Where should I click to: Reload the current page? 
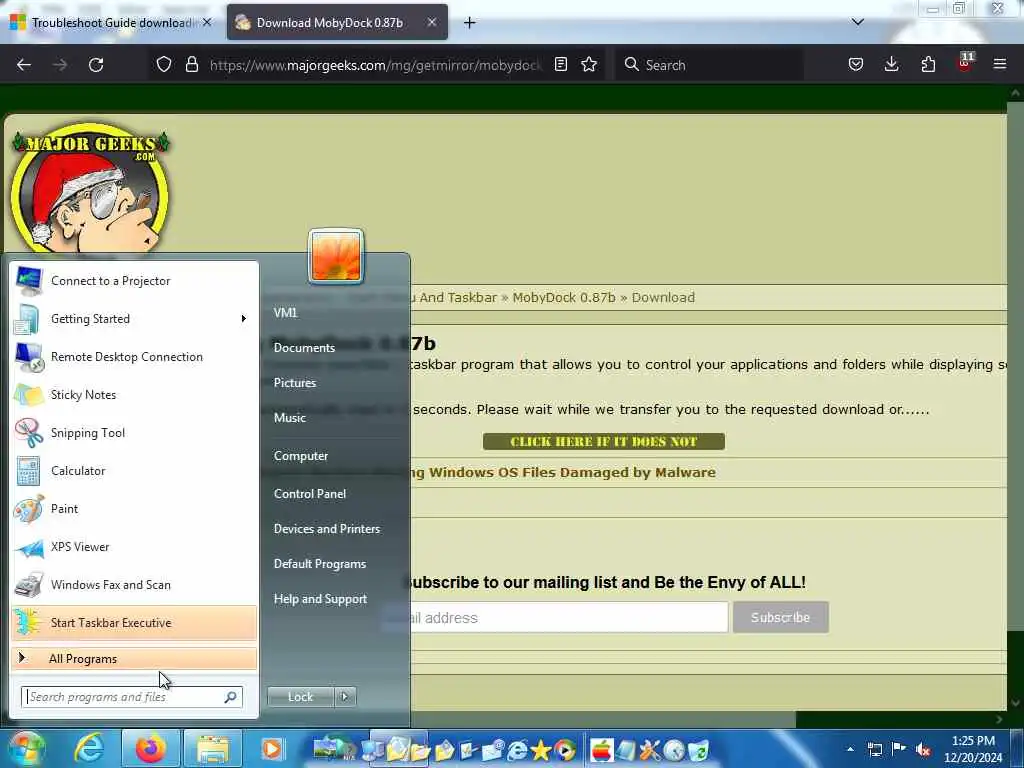click(x=96, y=65)
